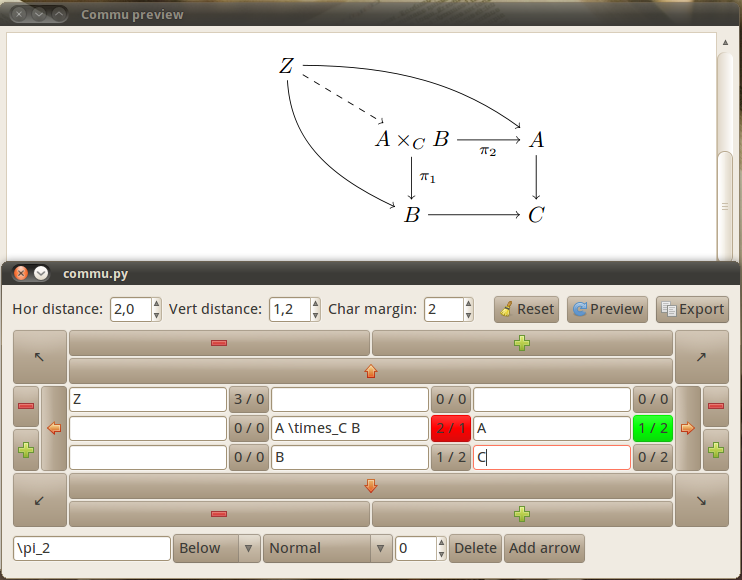Select the 0 / 0 cell before B field
This screenshot has height=580, width=742.
pos(249,457)
